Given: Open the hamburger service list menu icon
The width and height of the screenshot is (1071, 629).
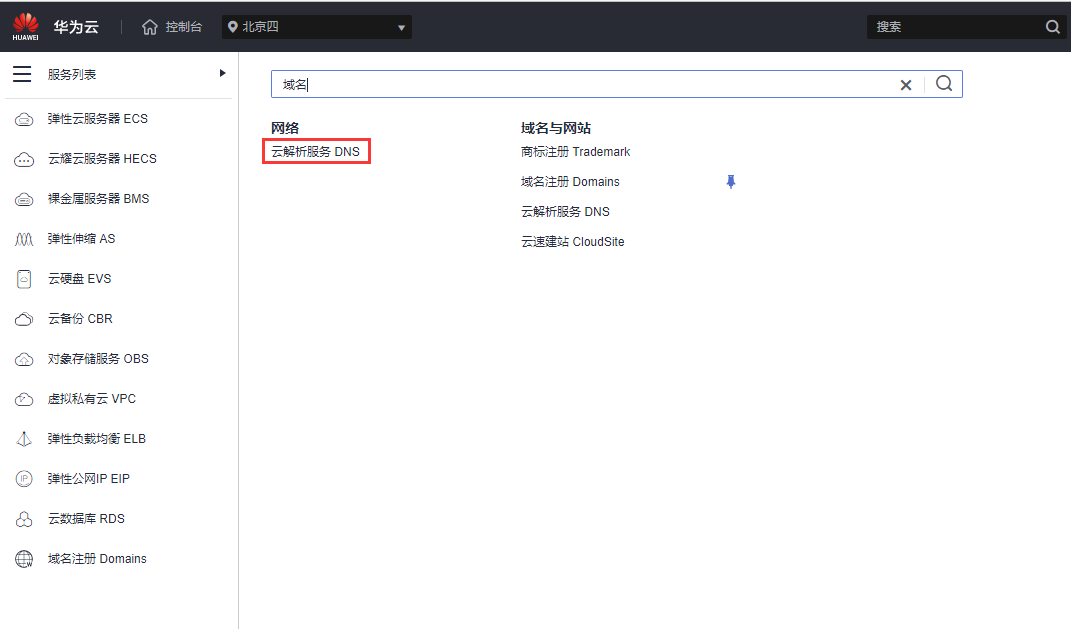Looking at the screenshot, I should coord(22,74).
